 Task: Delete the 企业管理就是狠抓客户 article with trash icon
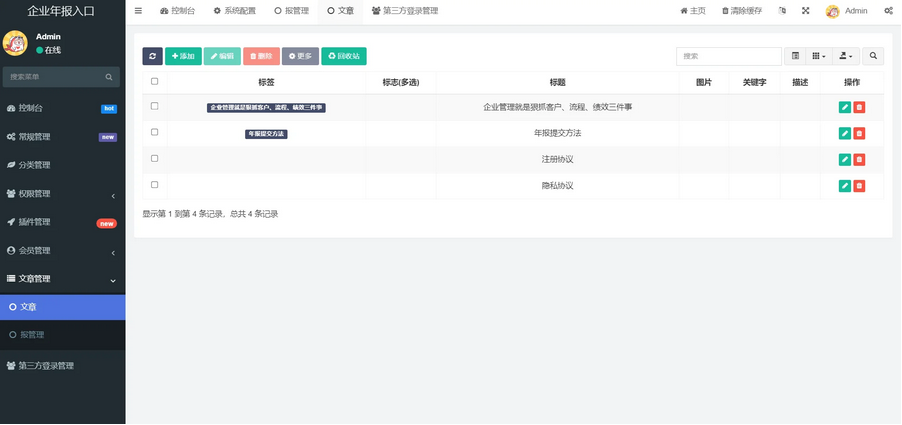tap(859, 108)
